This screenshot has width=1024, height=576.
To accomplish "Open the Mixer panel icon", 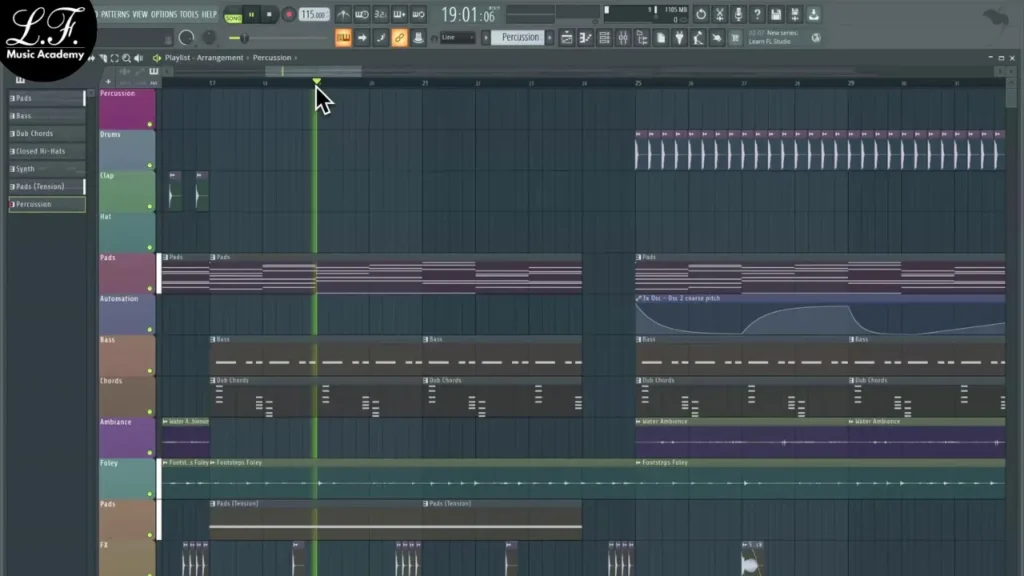I will pyautogui.click(x=623, y=38).
